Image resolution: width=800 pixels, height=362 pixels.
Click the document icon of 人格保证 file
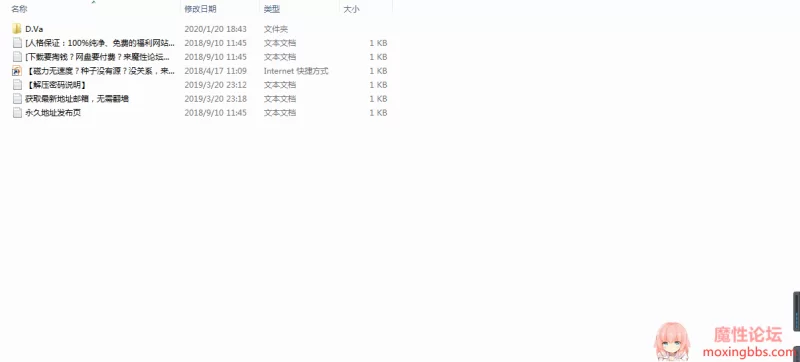pos(17,43)
